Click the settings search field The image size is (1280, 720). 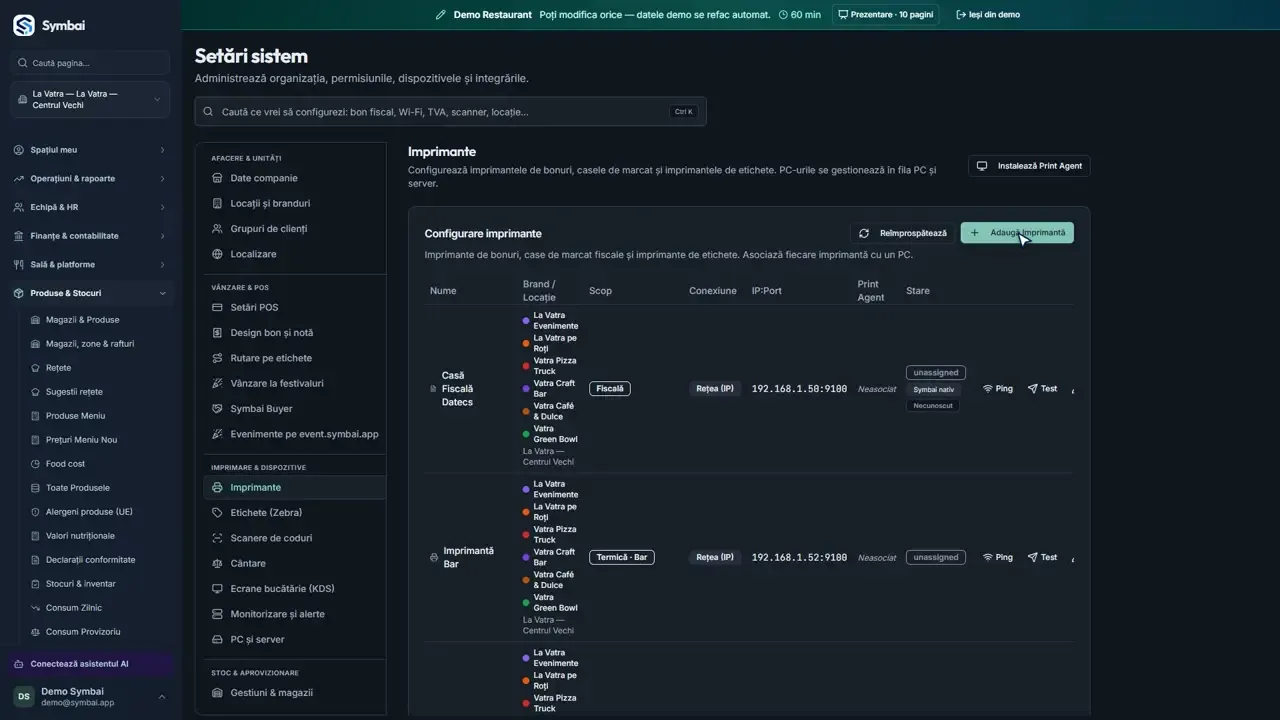450,112
